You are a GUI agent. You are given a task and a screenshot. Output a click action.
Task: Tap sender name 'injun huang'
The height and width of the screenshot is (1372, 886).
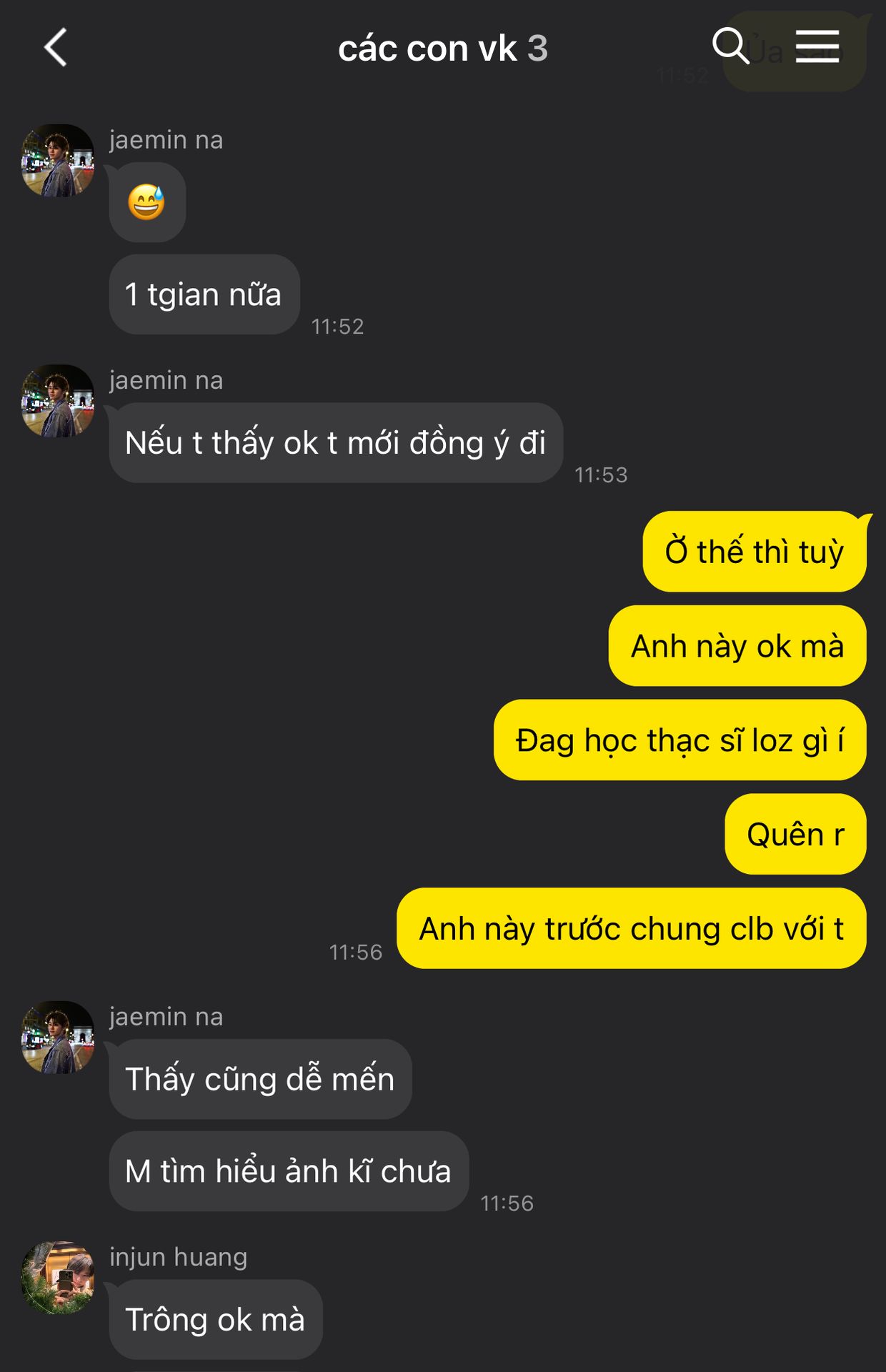point(179,1257)
